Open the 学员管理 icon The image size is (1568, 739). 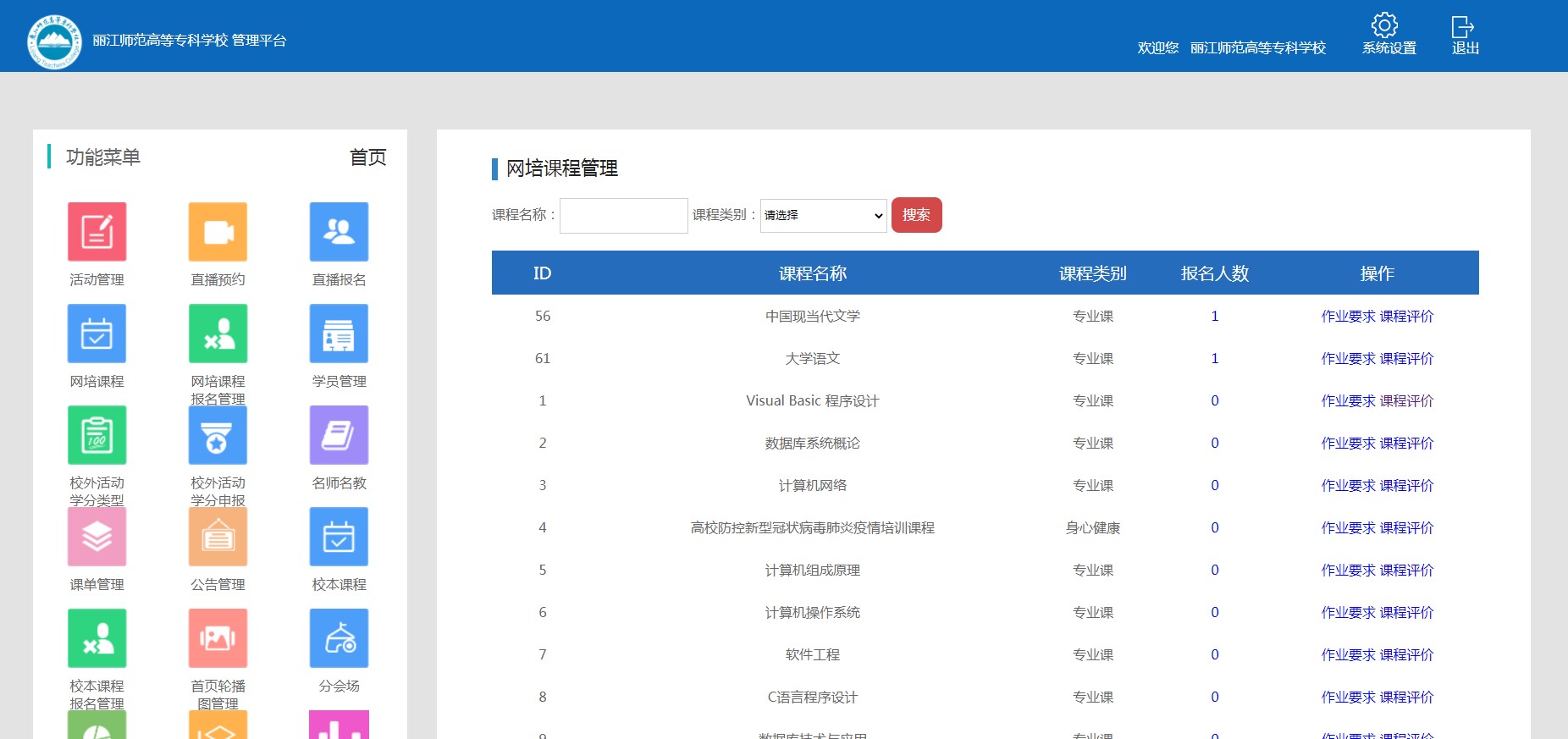339,334
